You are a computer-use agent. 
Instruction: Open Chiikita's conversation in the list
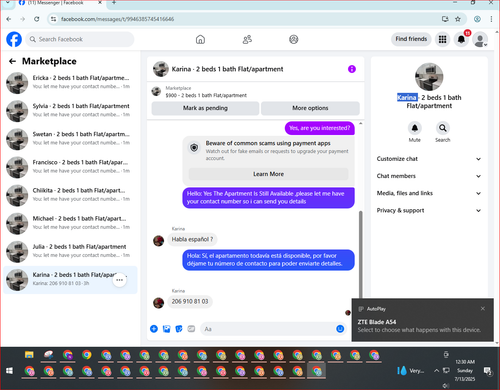pos(70,195)
